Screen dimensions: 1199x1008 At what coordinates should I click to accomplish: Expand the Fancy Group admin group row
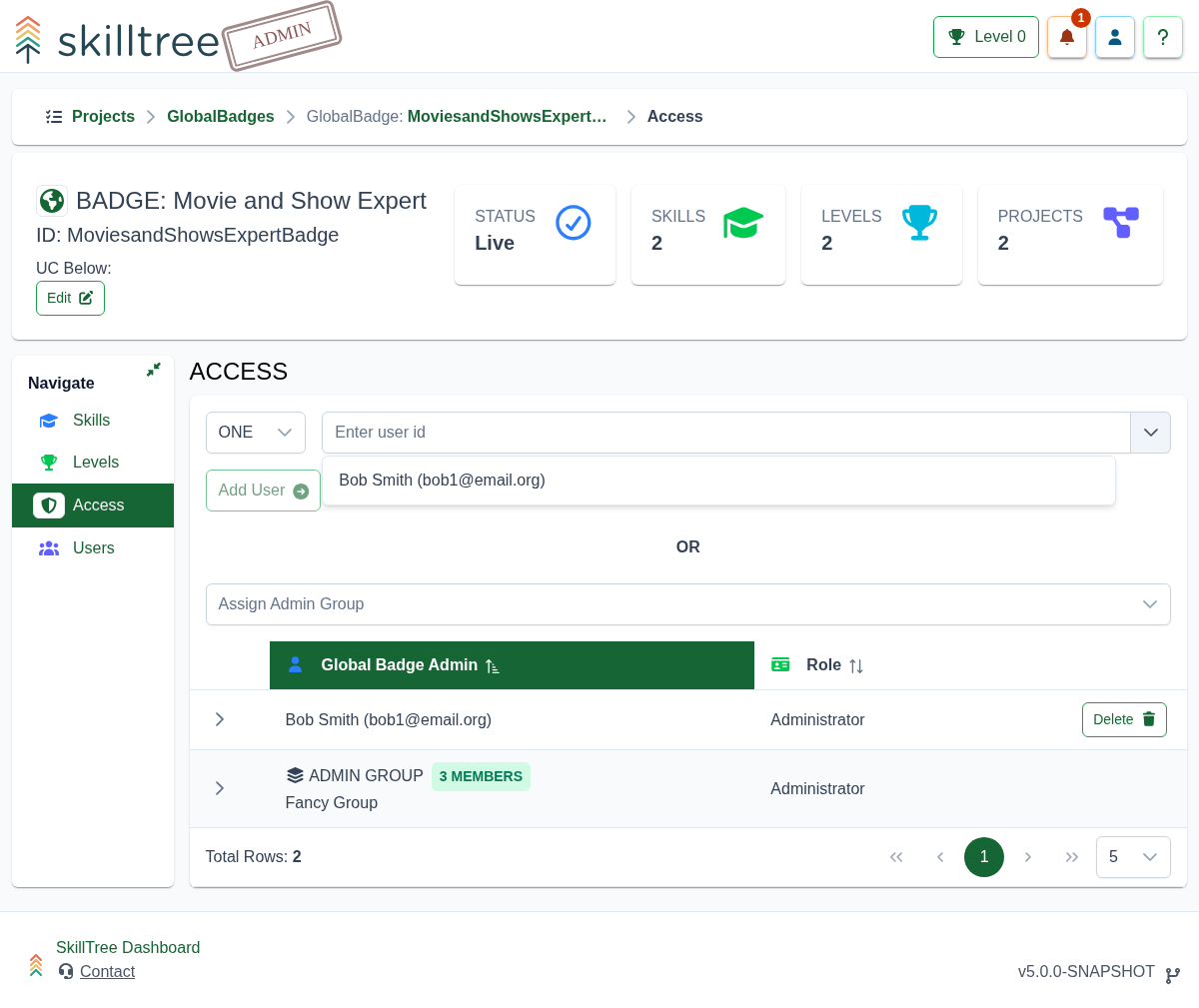coord(220,788)
